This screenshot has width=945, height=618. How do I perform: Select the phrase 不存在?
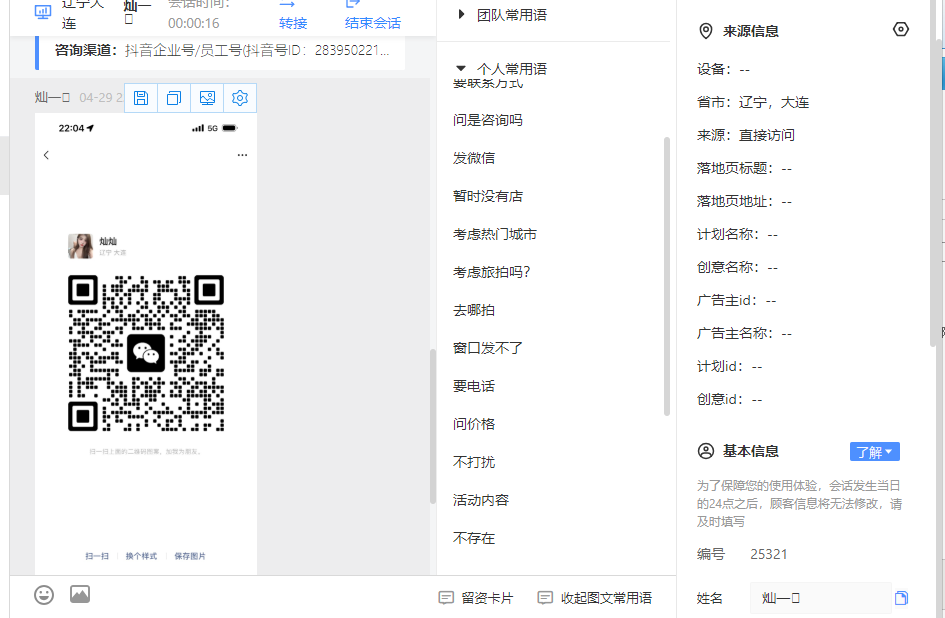[x=474, y=538]
